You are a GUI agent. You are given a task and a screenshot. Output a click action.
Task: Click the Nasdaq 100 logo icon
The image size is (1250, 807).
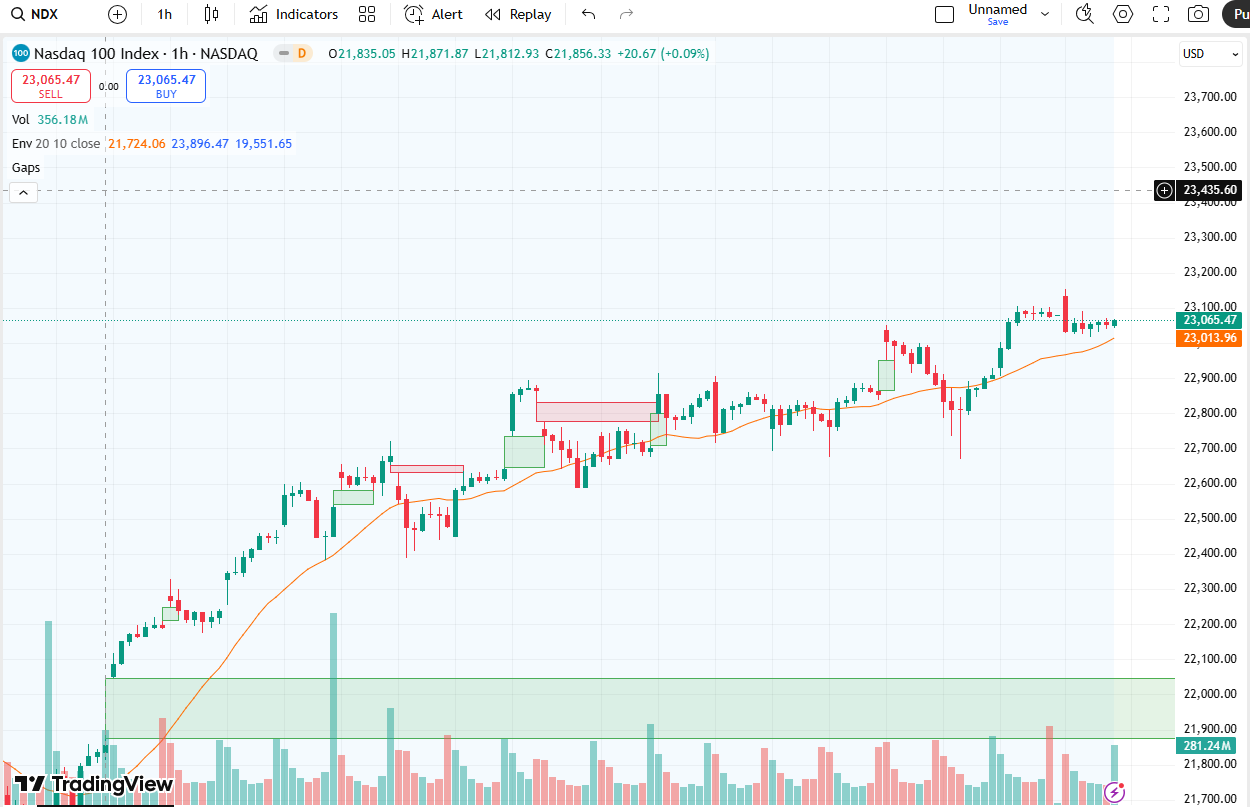pos(20,54)
